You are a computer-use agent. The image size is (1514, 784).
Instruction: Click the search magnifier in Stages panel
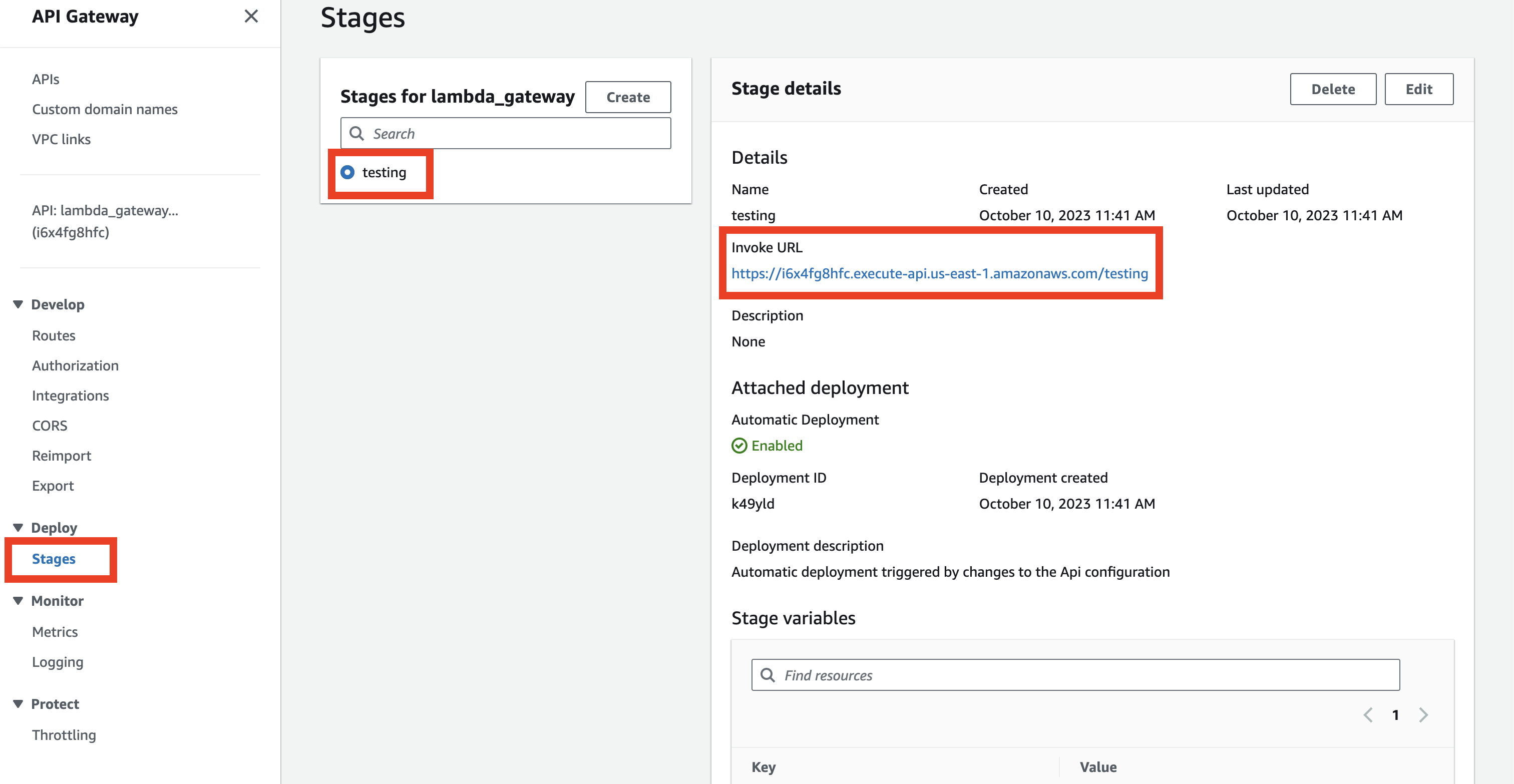[357, 133]
